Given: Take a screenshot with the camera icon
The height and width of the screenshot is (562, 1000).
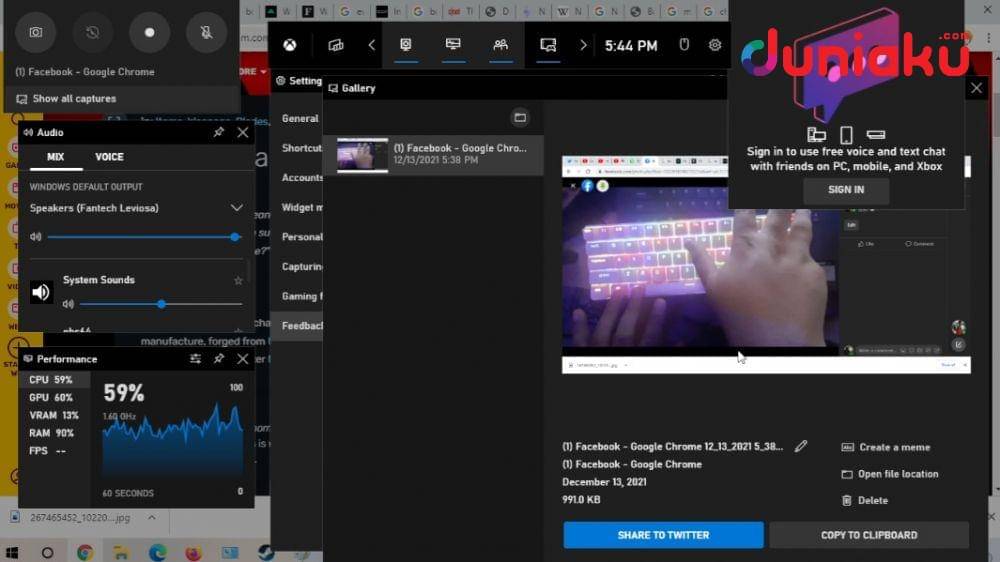Looking at the screenshot, I should [36, 32].
